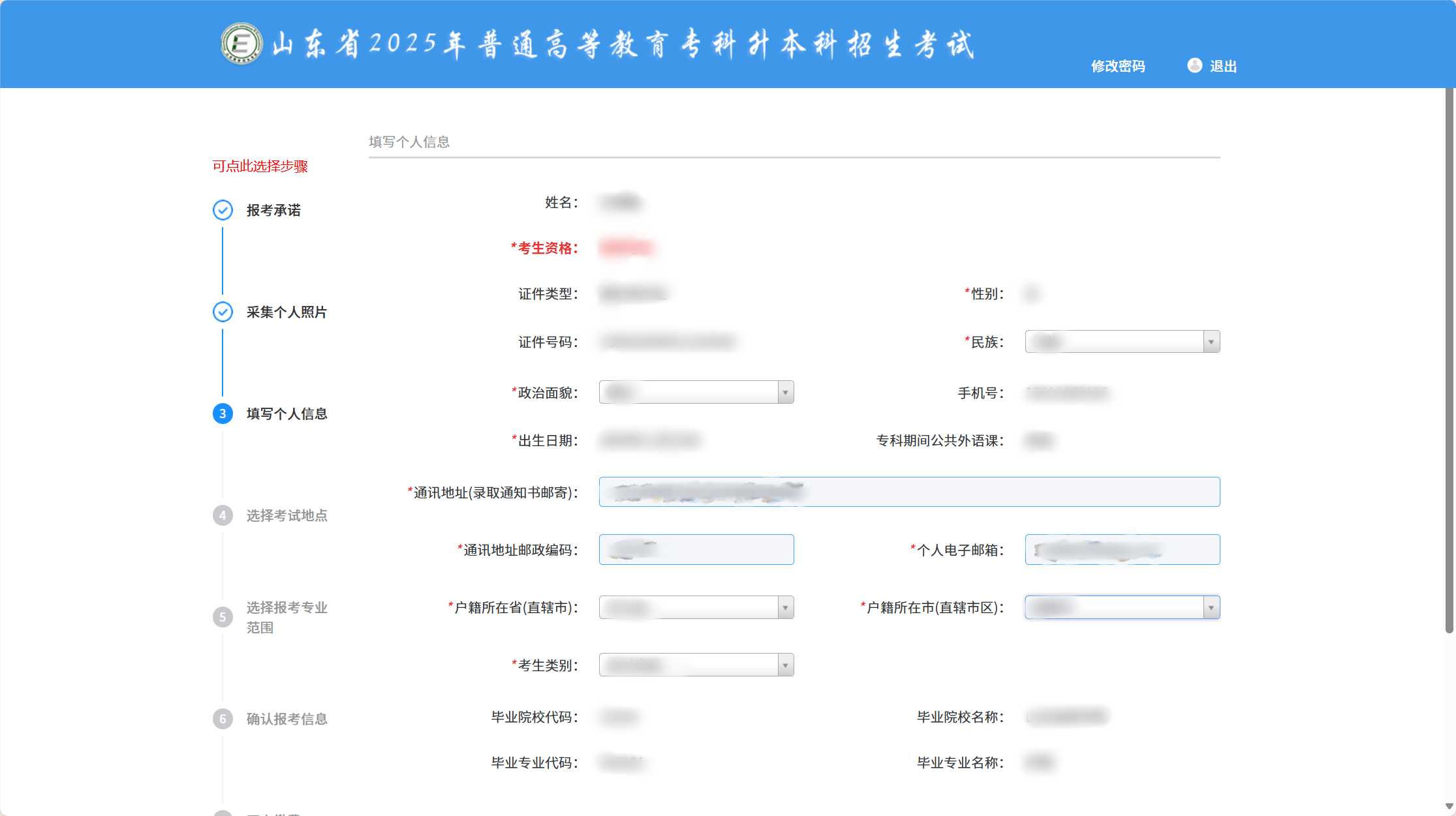Go to the 报考承诺 step
The width and height of the screenshot is (1456, 816).
click(x=273, y=210)
